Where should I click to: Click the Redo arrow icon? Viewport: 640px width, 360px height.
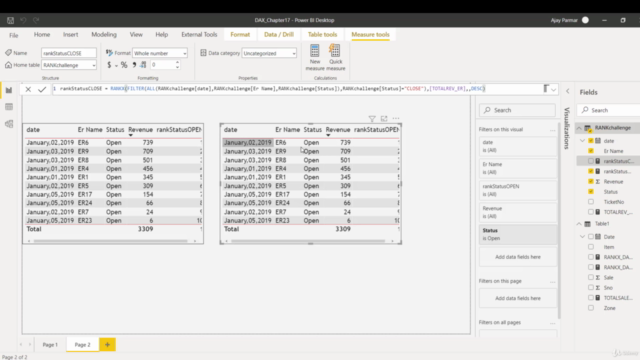click(x=36, y=20)
